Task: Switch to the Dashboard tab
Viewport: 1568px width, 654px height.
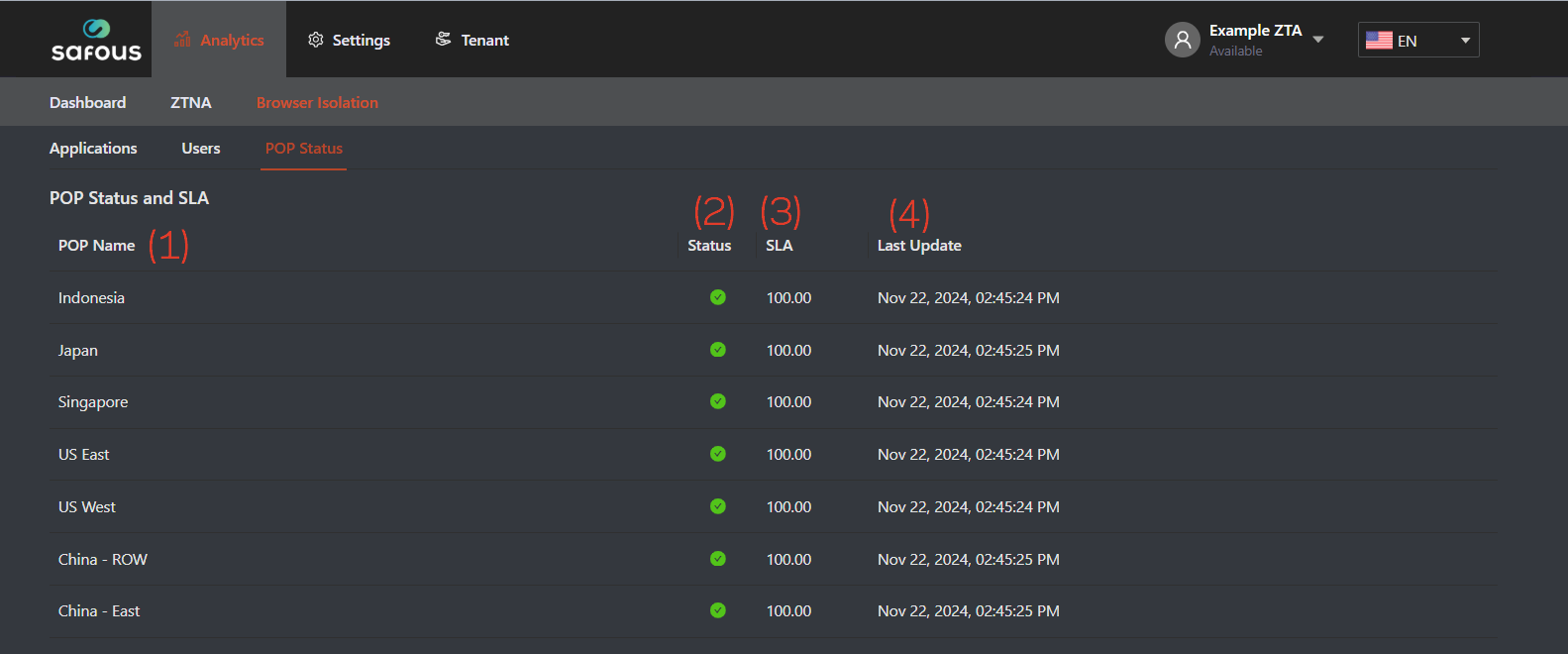Action: [87, 102]
